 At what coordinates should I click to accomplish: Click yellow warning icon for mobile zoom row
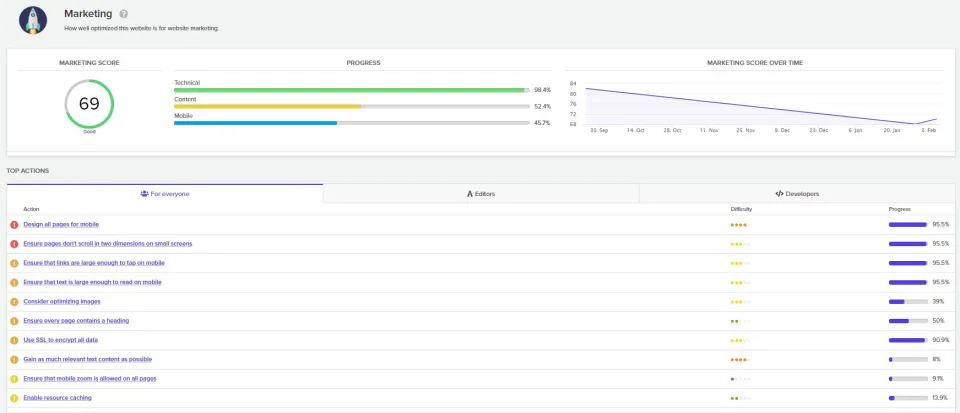tap(14, 379)
